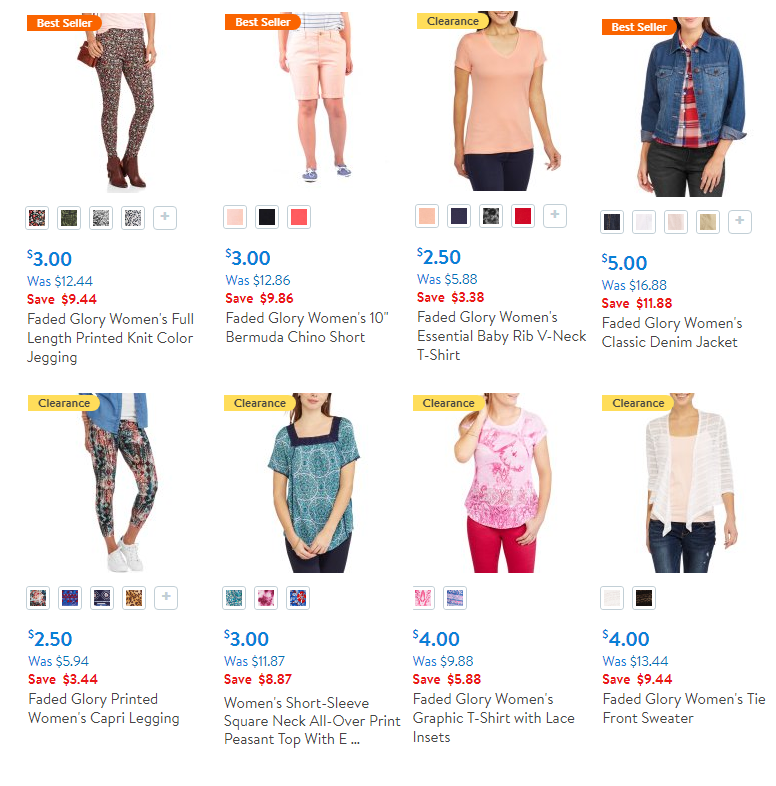Show more swatches for Classic Denim Jacket
Image resolution: width=776 pixels, height=786 pixels.
click(740, 222)
